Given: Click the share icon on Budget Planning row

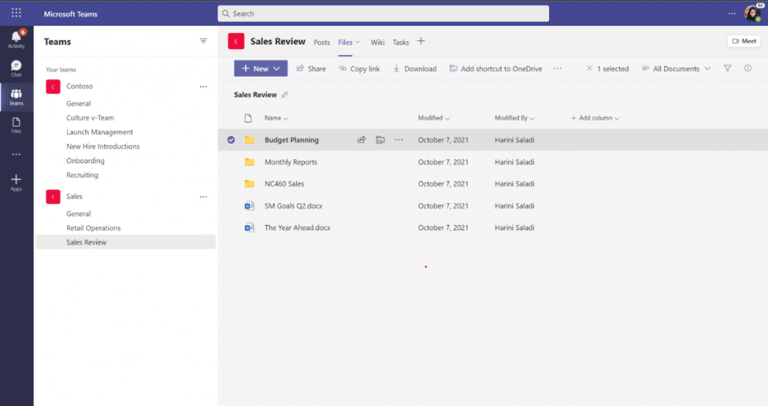Looking at the screenshot, I should [x=361, y=140].
